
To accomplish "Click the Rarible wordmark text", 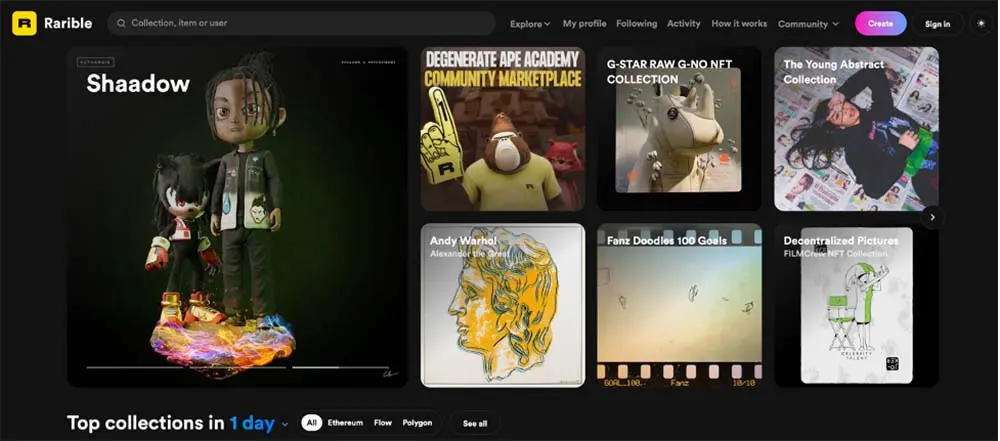I will point(68,24).
